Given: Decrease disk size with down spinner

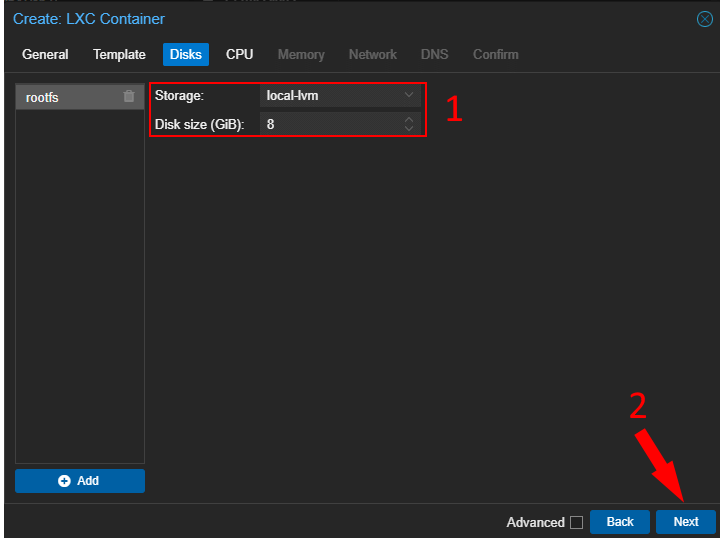Looking at the screenshot, I should click(x=408, y=129).
